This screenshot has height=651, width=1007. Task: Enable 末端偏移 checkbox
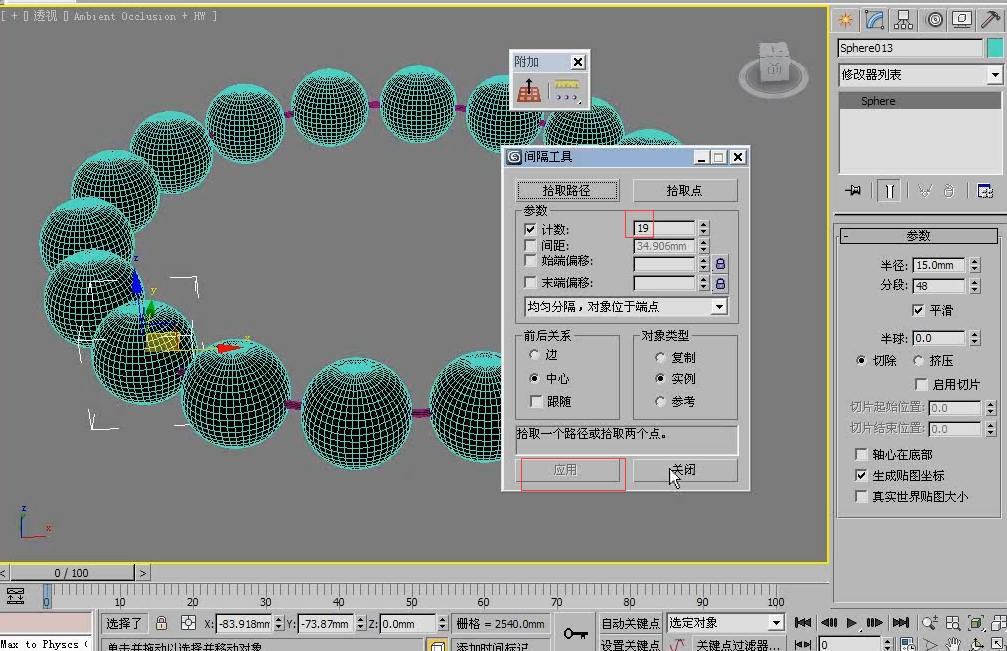pos(530,282)
